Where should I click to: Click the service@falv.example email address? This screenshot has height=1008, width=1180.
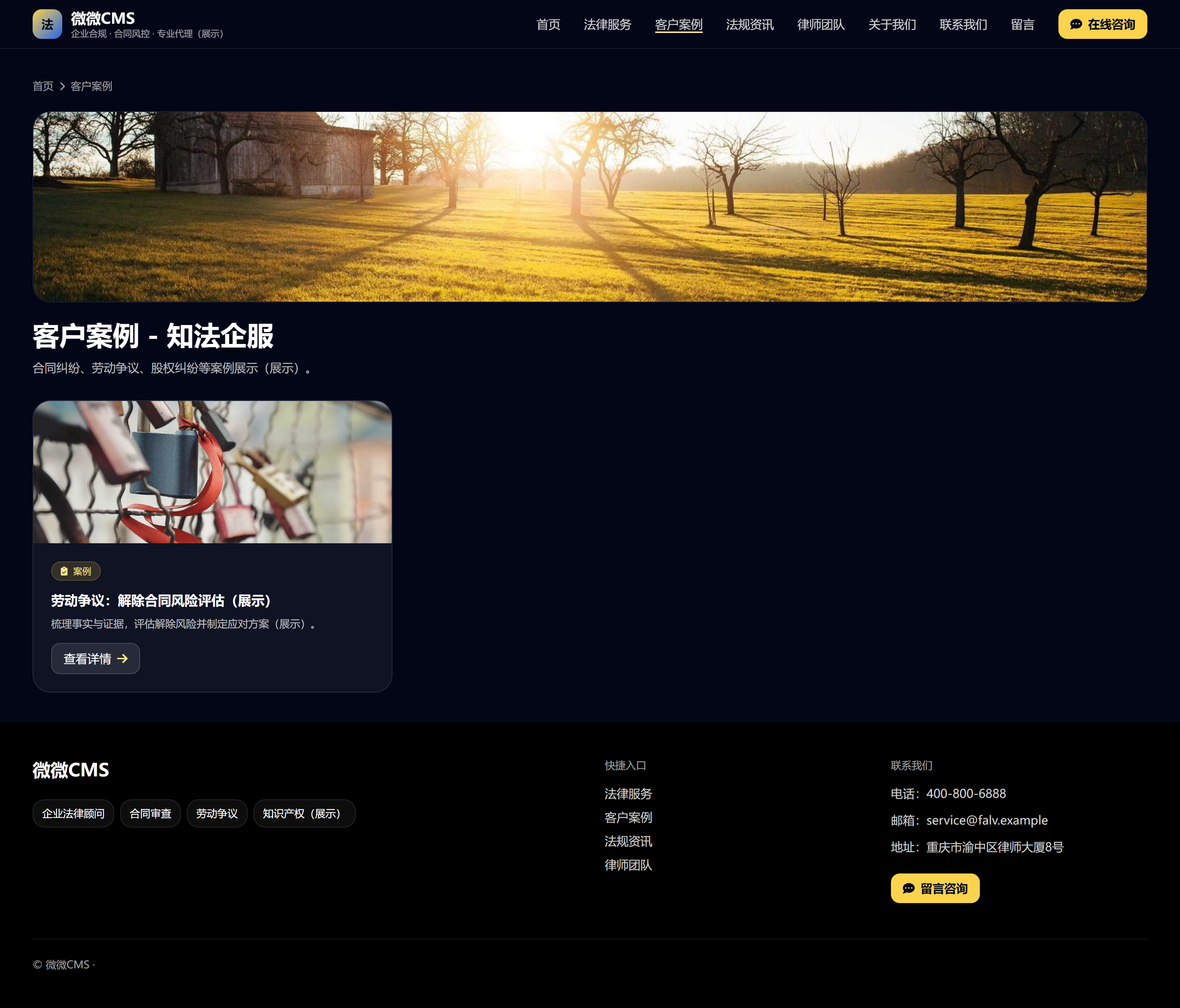[x=987, y=820]
